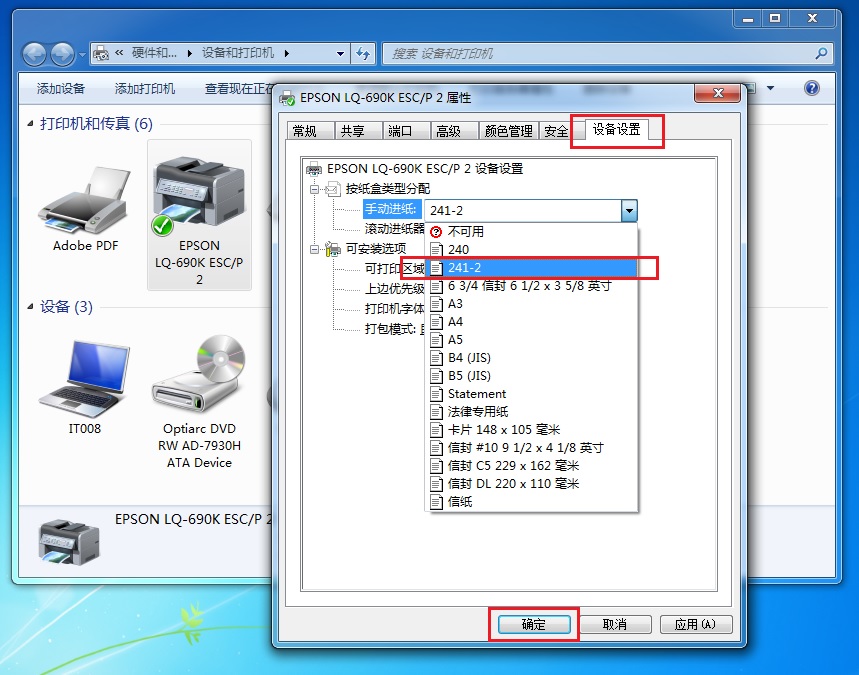Image resolution: width=859 pixels, height=675 pixels.
Task: Click the paper tray assignment node icon
Action: [x=333, y=190]
